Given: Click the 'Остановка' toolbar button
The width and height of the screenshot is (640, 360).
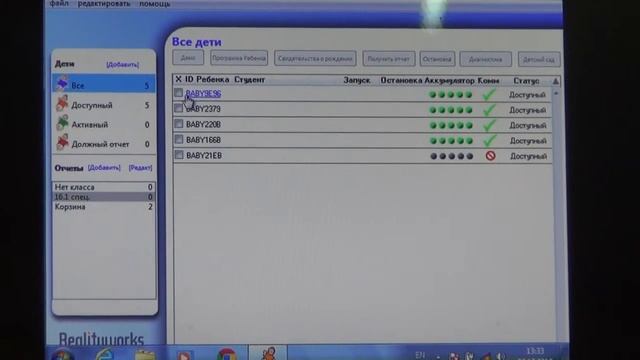Looking at the screenshot, I should tap(437, 59).
